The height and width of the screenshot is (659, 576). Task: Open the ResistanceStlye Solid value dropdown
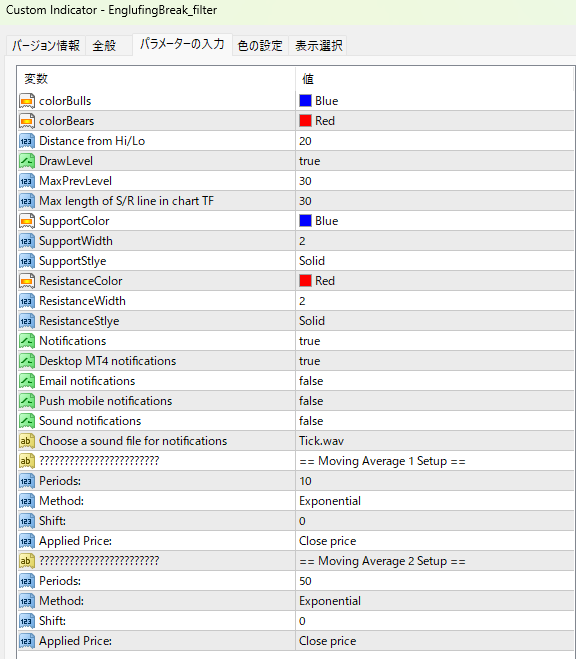pos(434,321)
